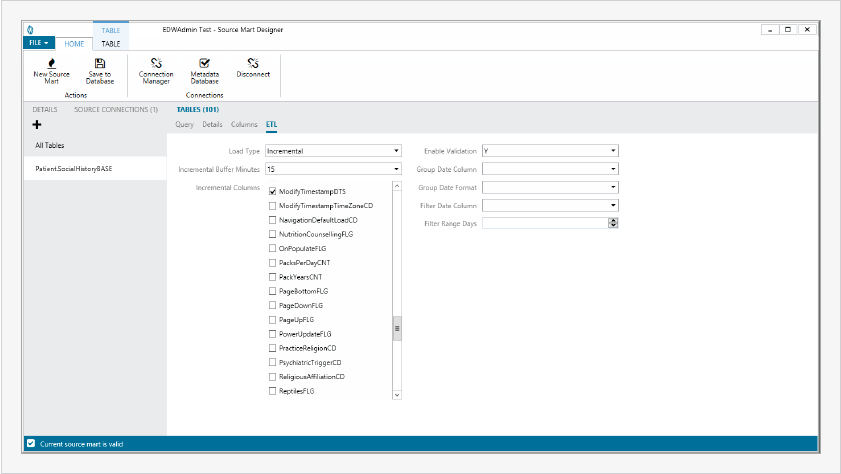Click the valid source mart status checkmark

point(31,443)
